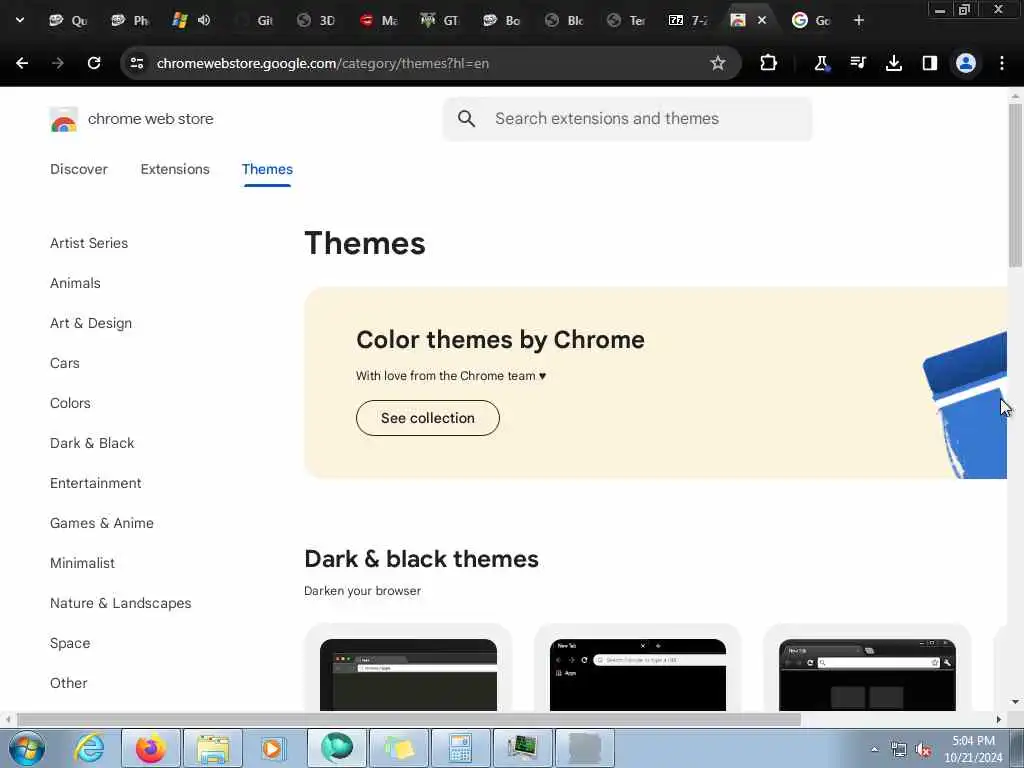The width and height of the screenshot is (1024, 768).
Task: Open the Downloads icon in toolbar
Action: [x=894, y=63]
